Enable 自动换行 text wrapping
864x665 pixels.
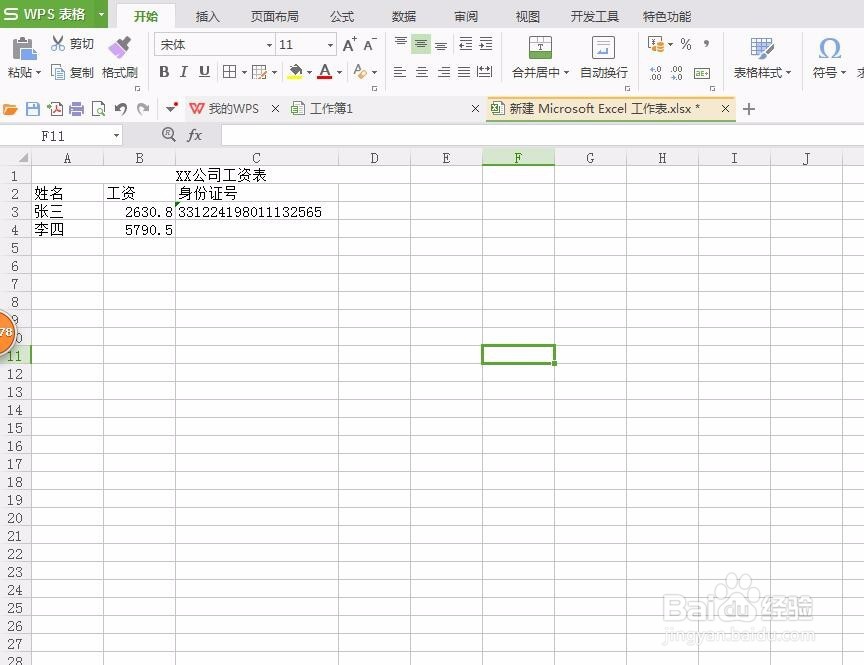coord(602,58)
